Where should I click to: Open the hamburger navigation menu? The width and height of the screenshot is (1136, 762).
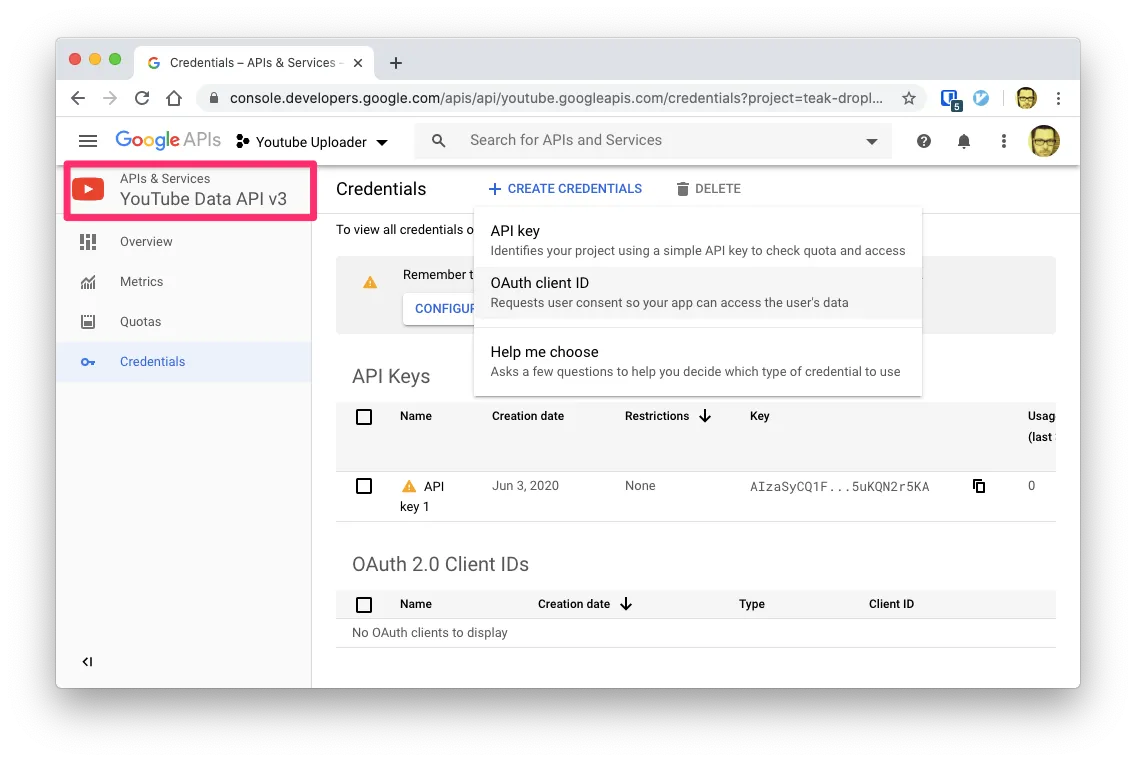[88, 141]
